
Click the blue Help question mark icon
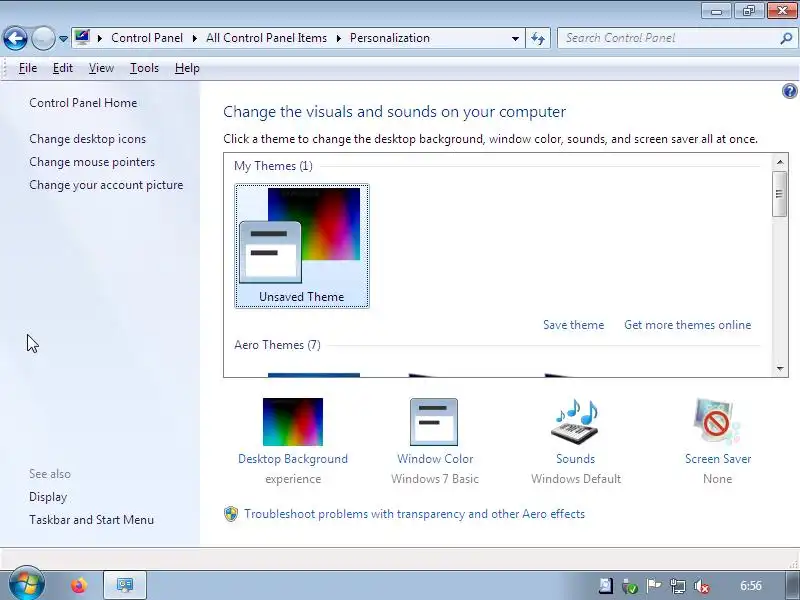(789, 91)
